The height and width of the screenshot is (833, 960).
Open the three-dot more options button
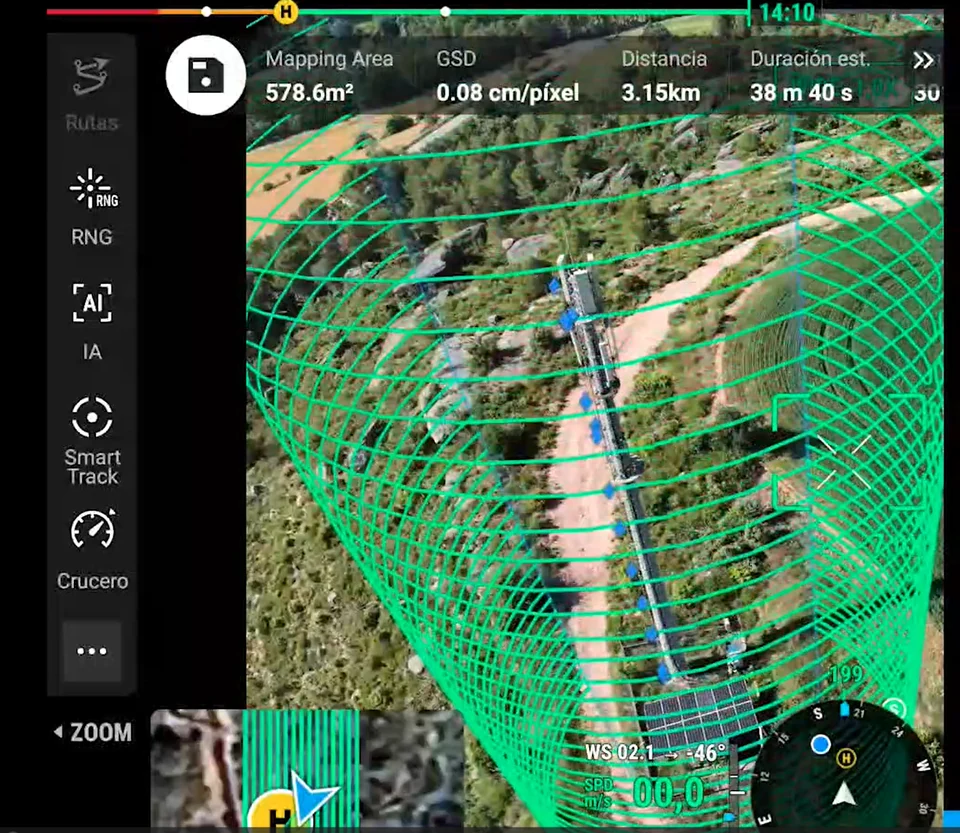click(x=92, y=651)
